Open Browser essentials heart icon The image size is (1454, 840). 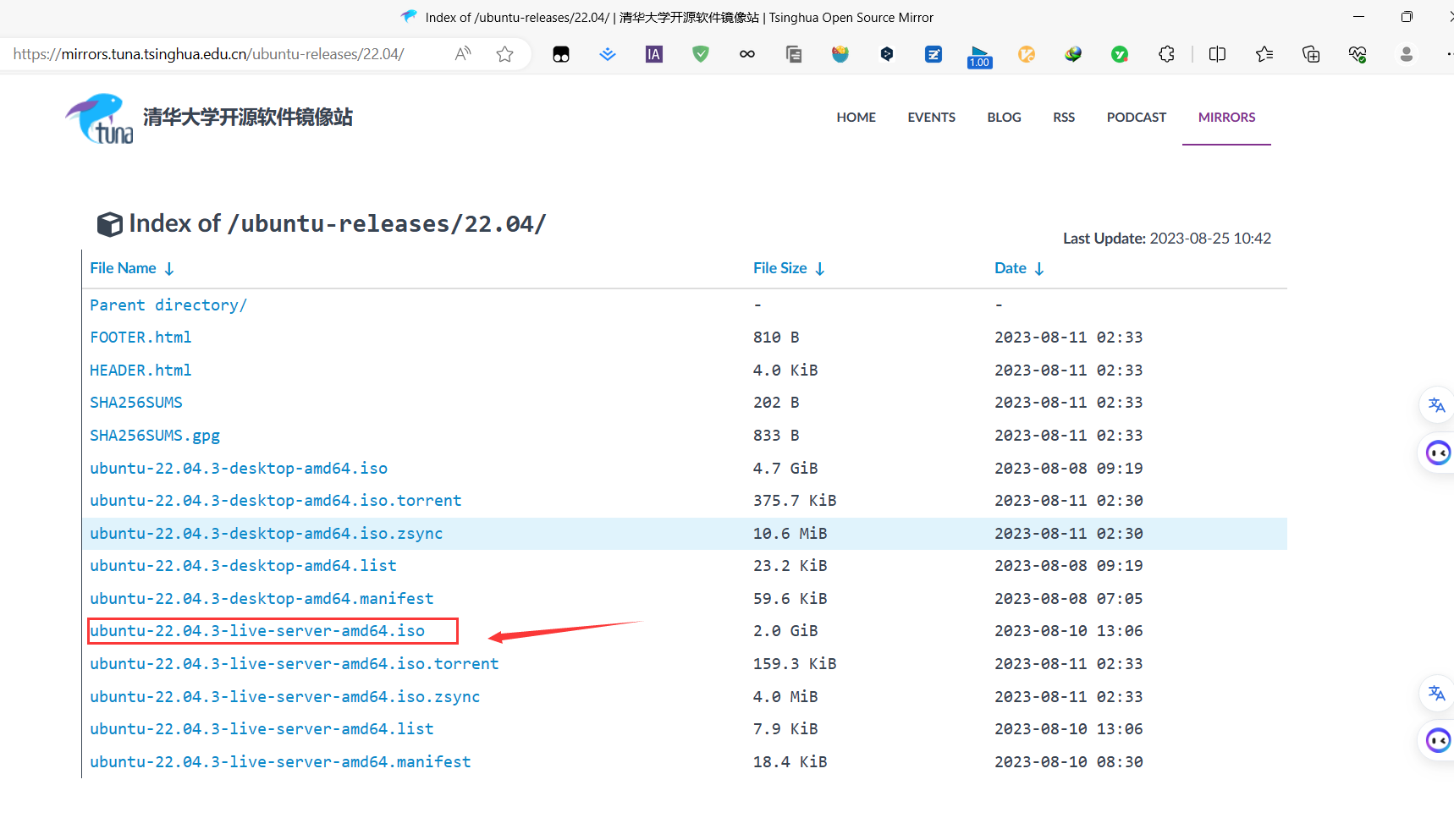pyautogui.click(x=1358, y=54)
